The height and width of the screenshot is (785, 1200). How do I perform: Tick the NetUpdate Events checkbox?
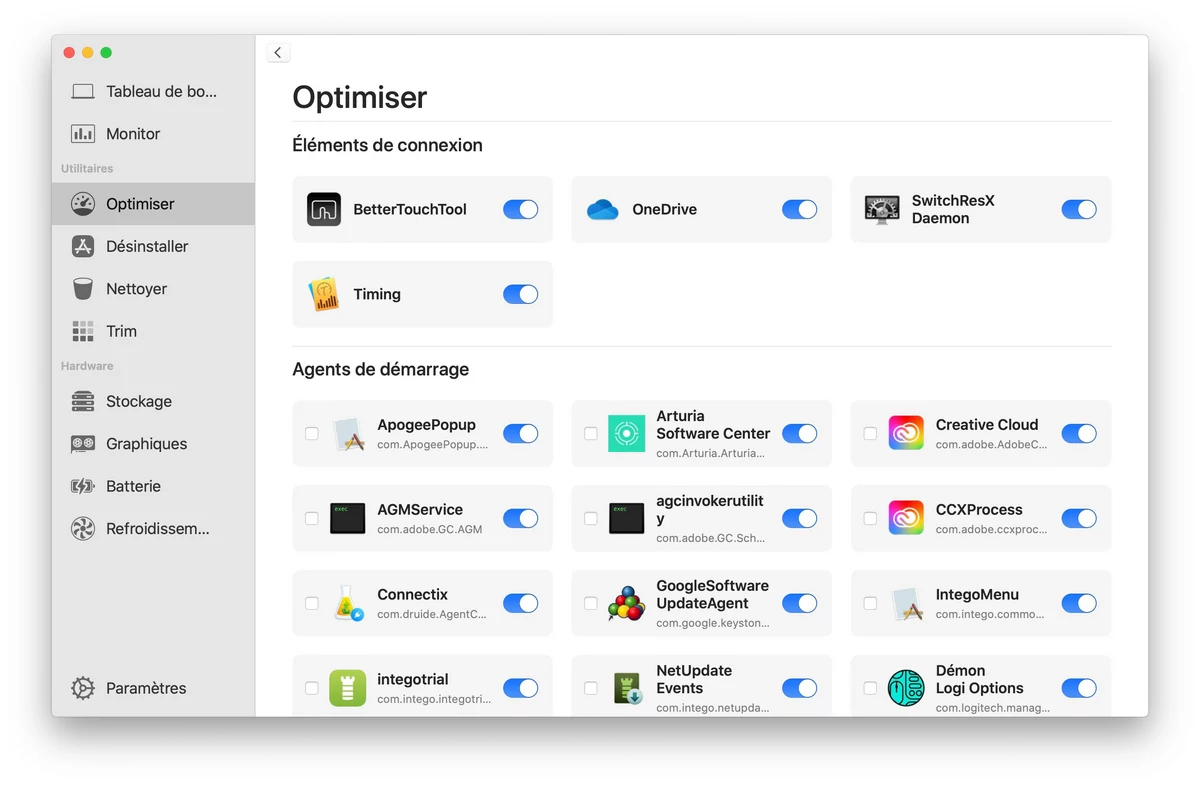(591, 688)
